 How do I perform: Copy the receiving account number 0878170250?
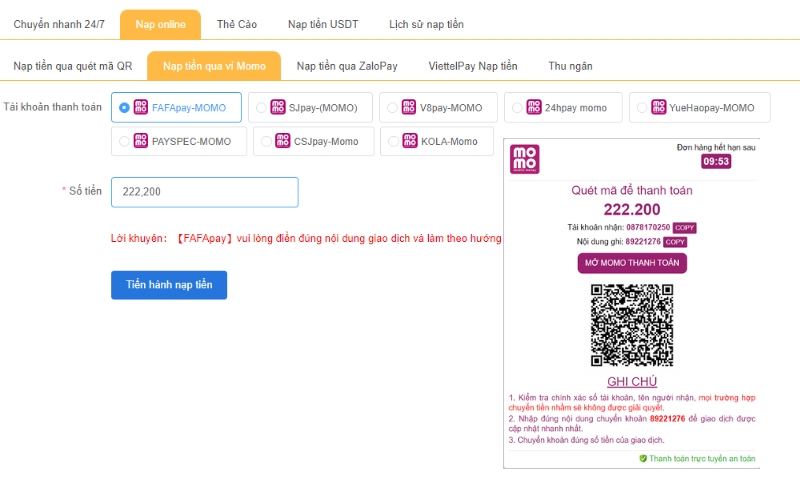click(x=685, y=227)
